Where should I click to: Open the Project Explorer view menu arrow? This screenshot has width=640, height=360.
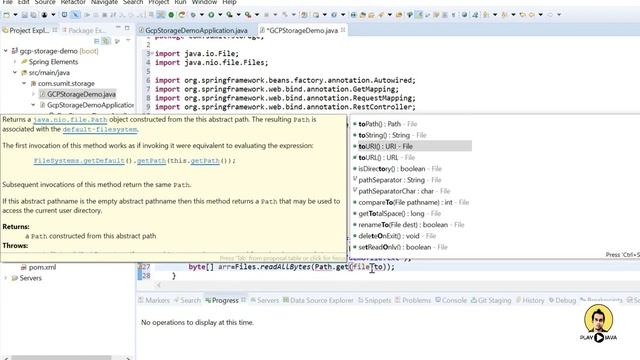[x=128, y=41]
